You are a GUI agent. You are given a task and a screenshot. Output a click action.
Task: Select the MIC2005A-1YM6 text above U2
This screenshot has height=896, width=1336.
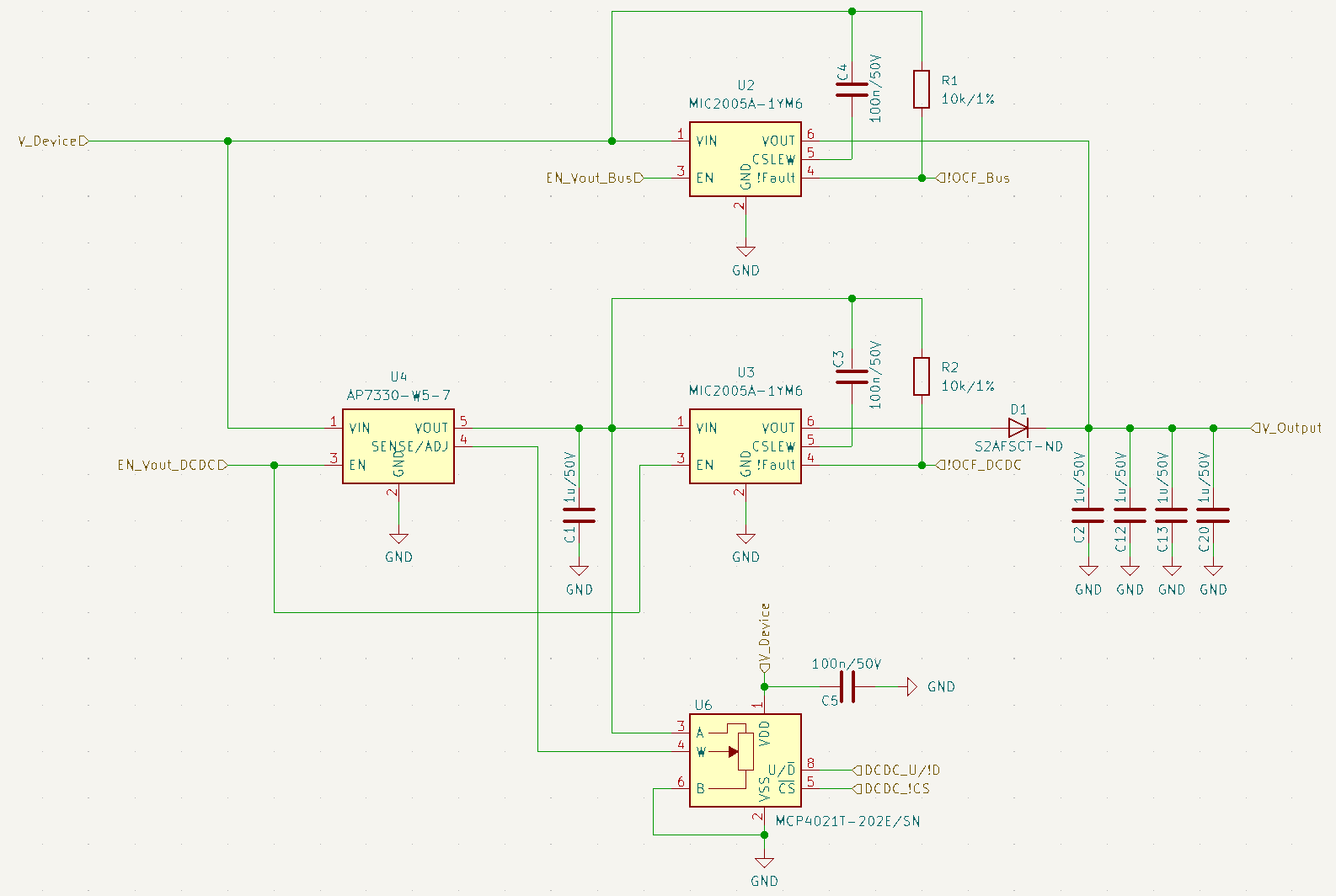click(x=745, y=104)
